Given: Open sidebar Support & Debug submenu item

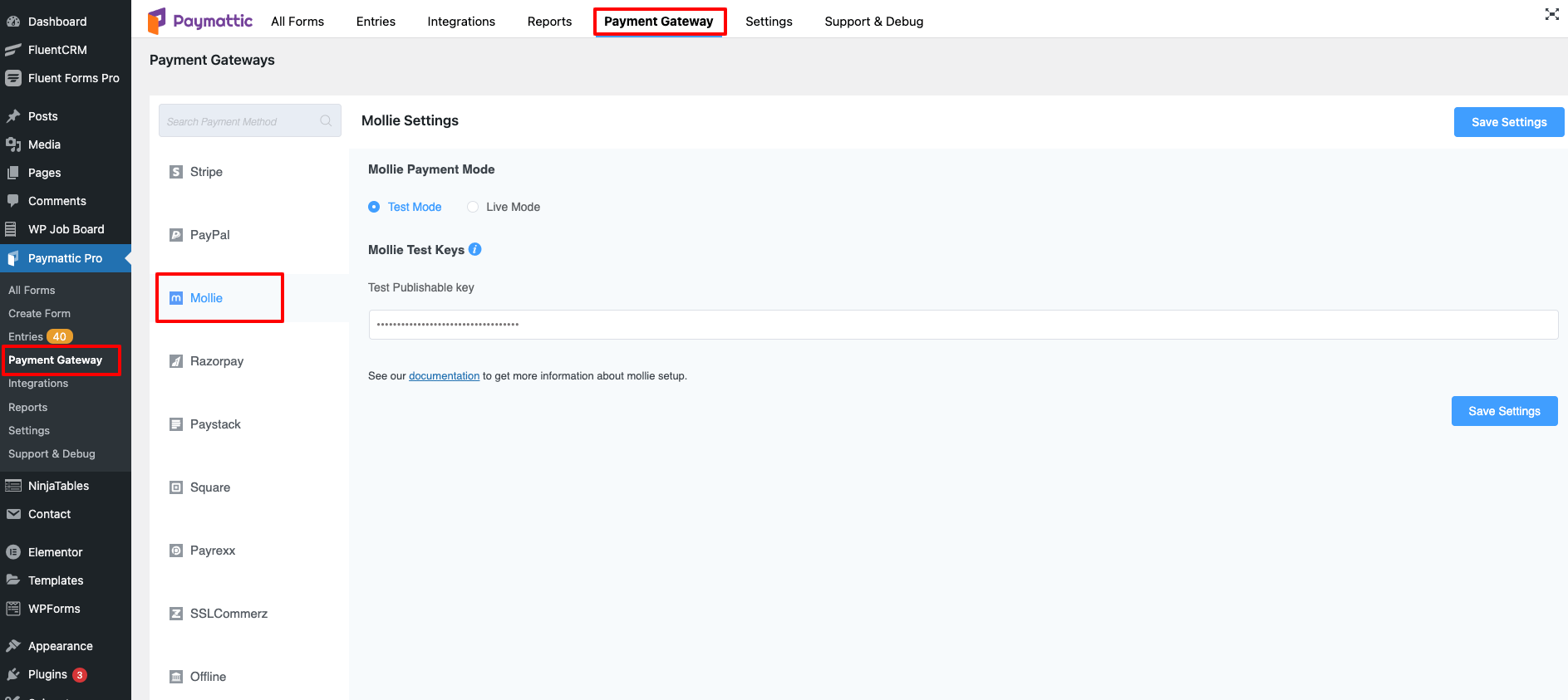Looking at the screenshot, I should (x=52, y=453).
